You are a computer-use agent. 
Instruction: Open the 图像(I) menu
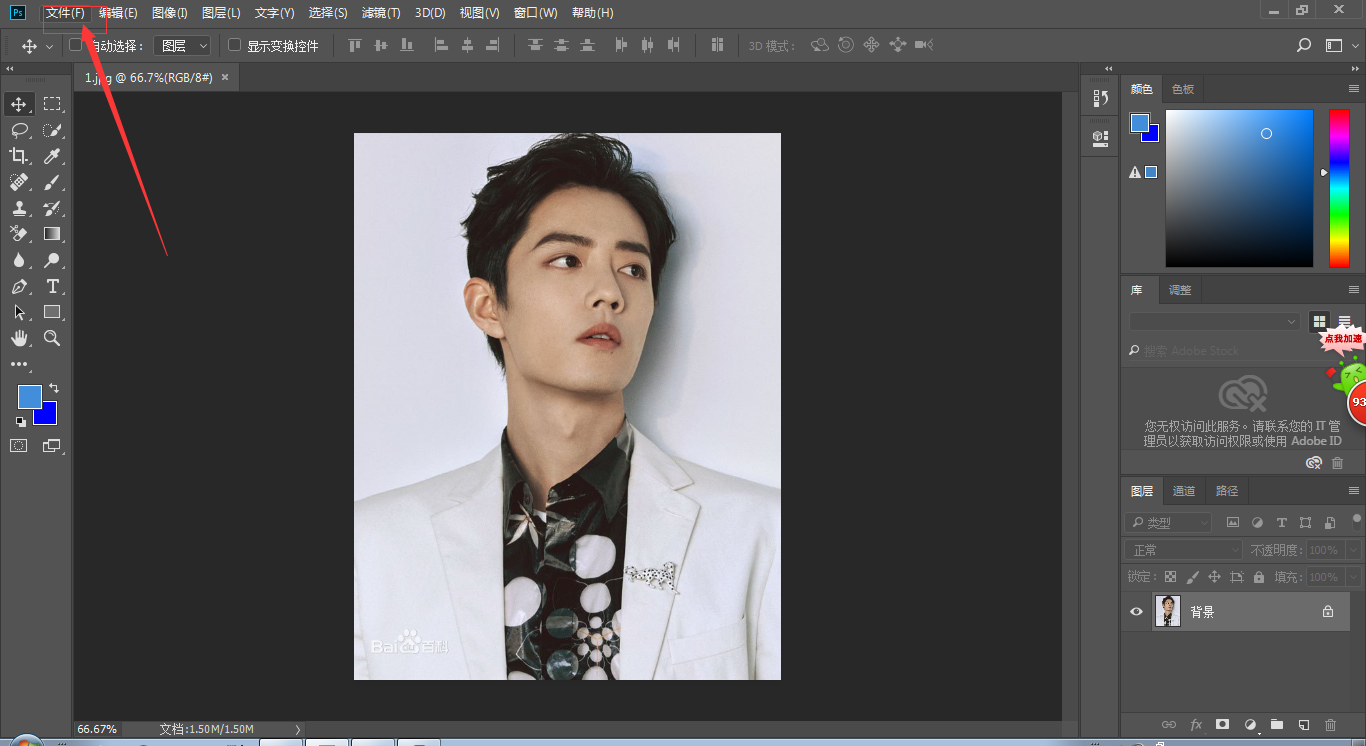tap(170, 13)
